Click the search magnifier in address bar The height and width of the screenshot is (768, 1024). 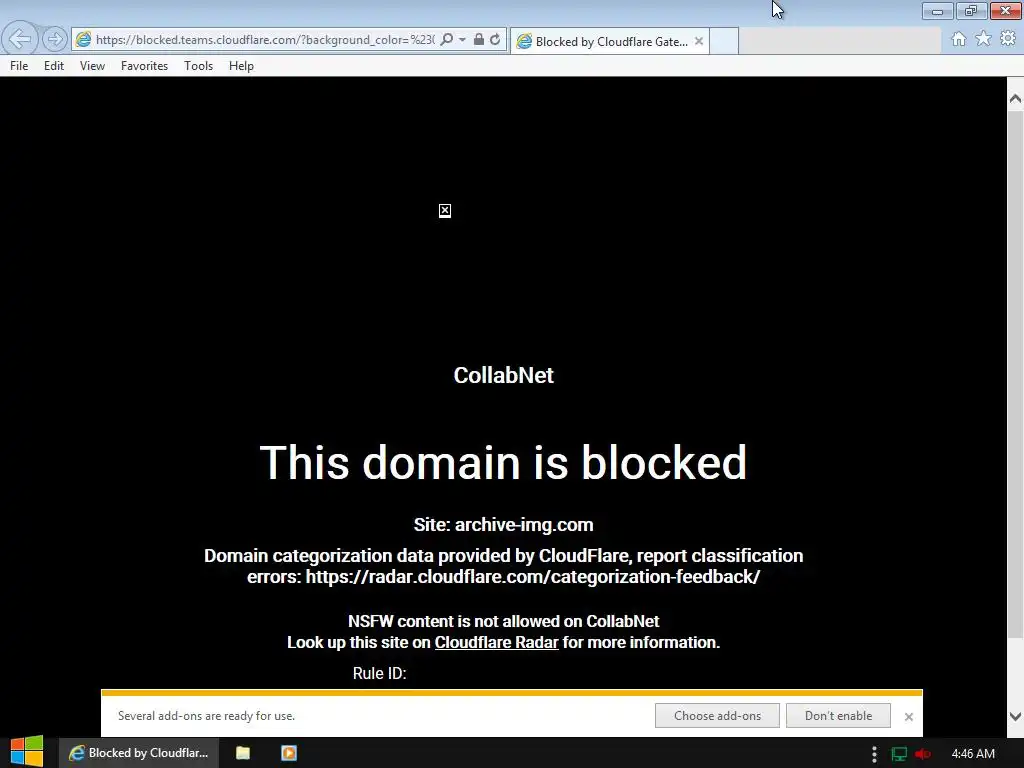click(447, 40)
